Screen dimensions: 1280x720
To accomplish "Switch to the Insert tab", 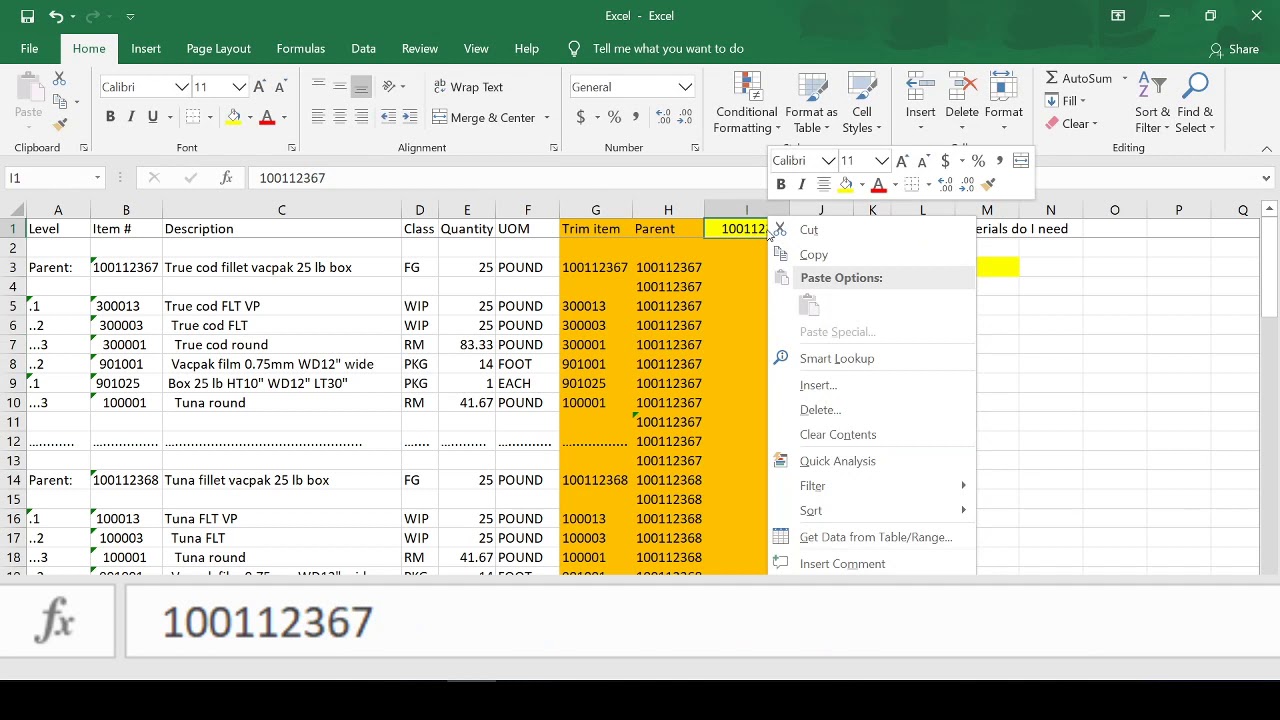I will tap(146, 48).
